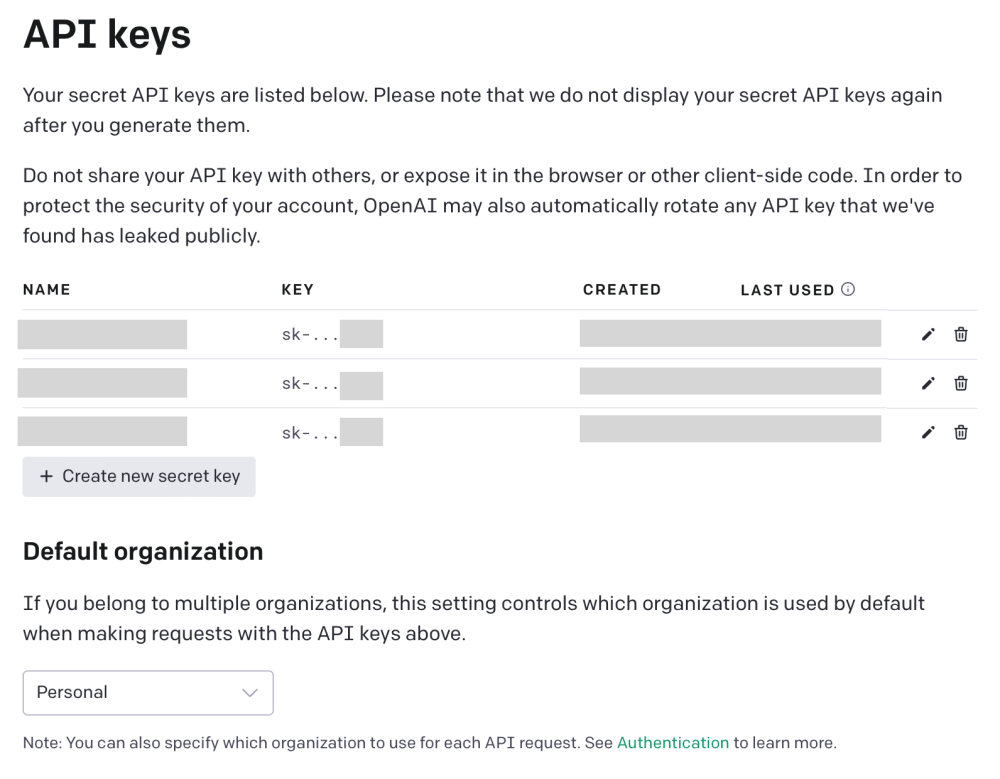Select the first key's masked sk-... value
The image size is (1000, 779).
click(x=330, y=334)
